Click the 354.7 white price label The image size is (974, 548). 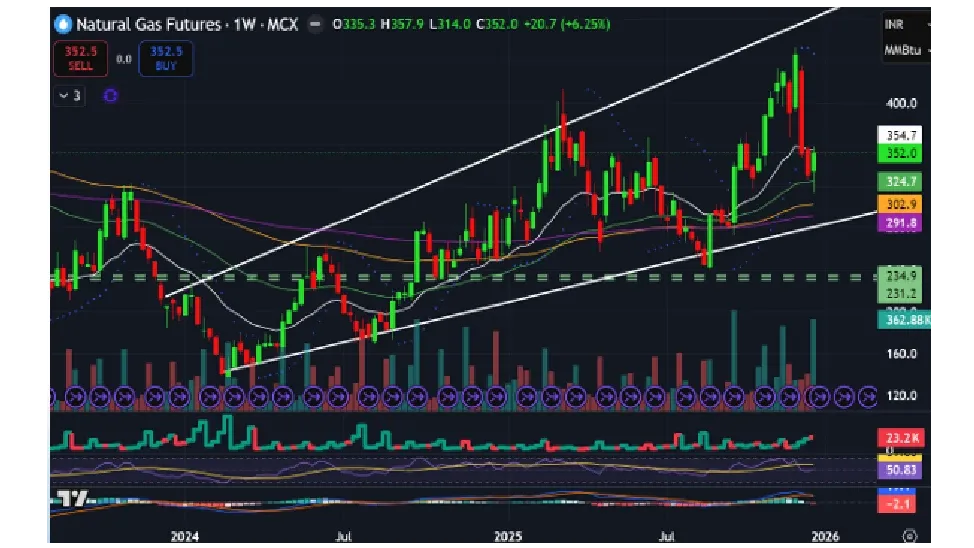coord(899,135)
